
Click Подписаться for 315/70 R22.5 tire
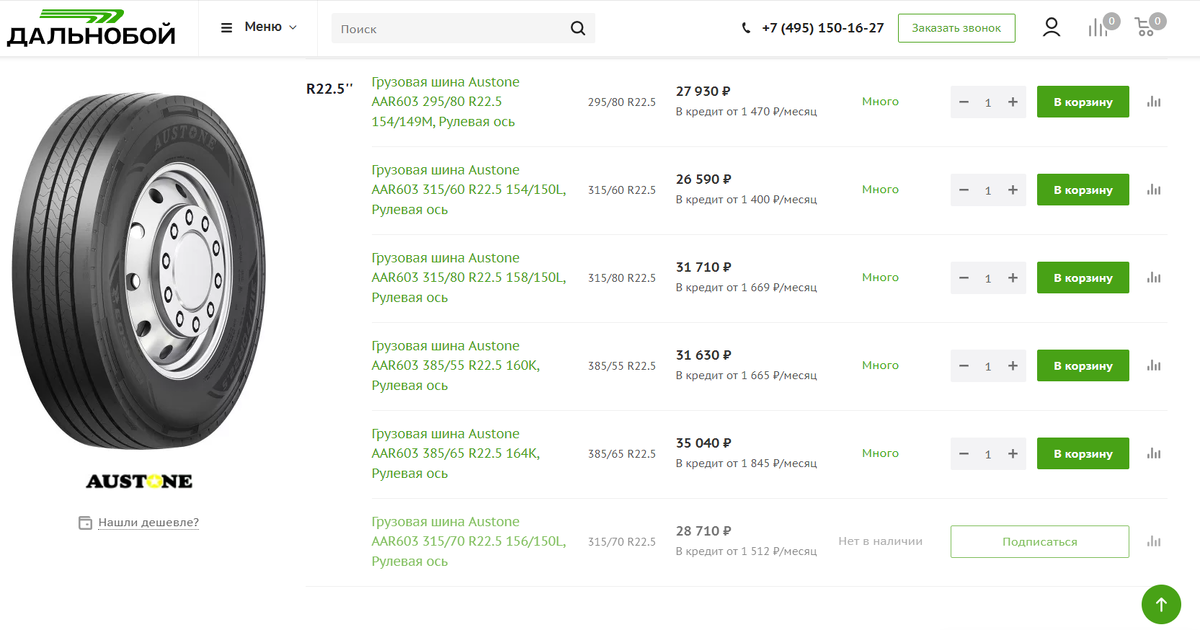tap(1040, 542)
